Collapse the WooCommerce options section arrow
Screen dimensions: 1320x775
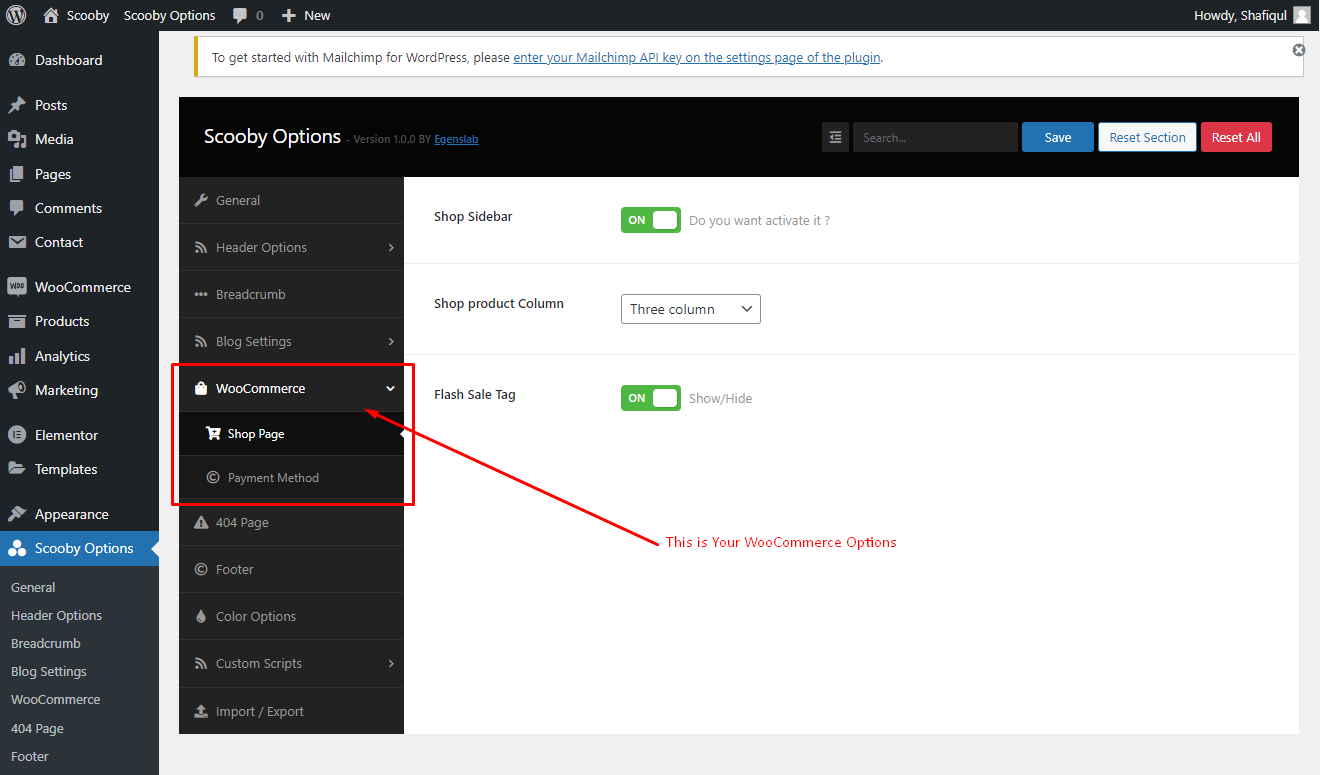[391, 388]
